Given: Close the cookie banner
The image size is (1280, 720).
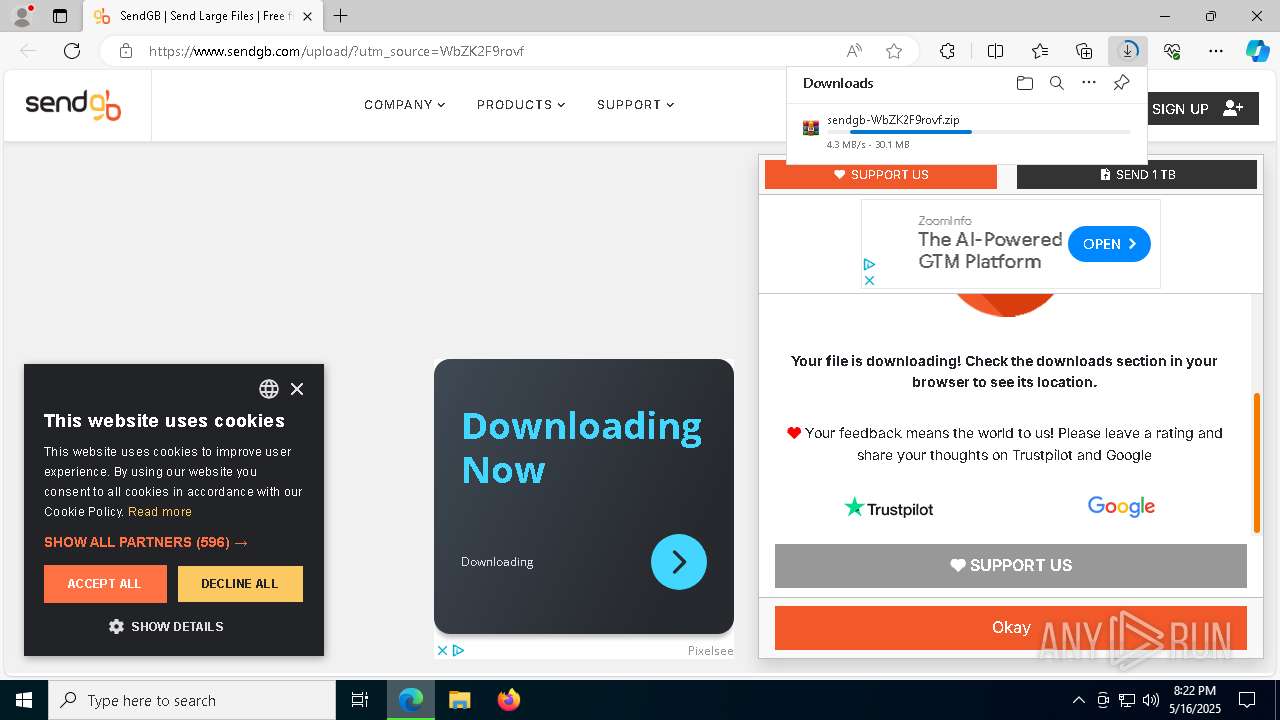Looking at the screenshot, I should [297, 389].
